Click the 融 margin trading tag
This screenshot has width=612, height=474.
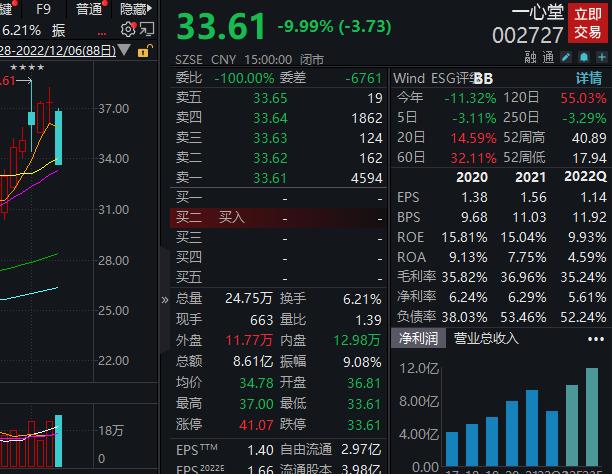pyautogui.click(x=530, y=58)
